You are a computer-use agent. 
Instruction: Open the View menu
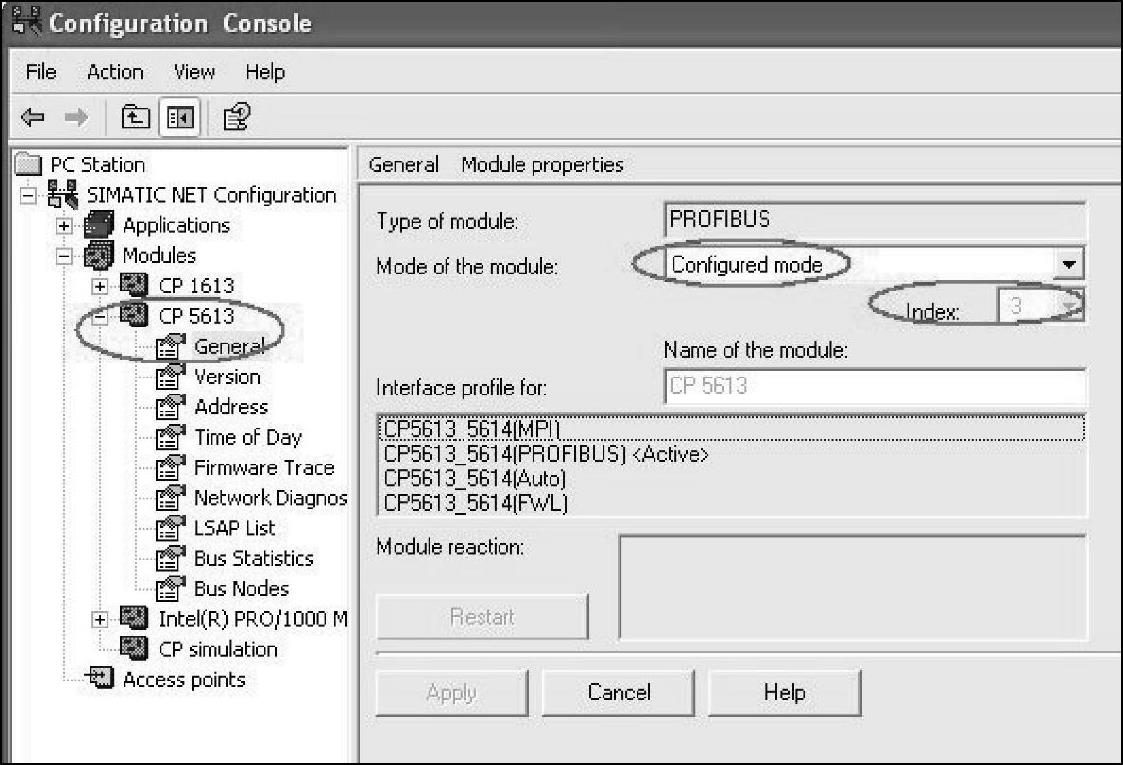(194, 72)
